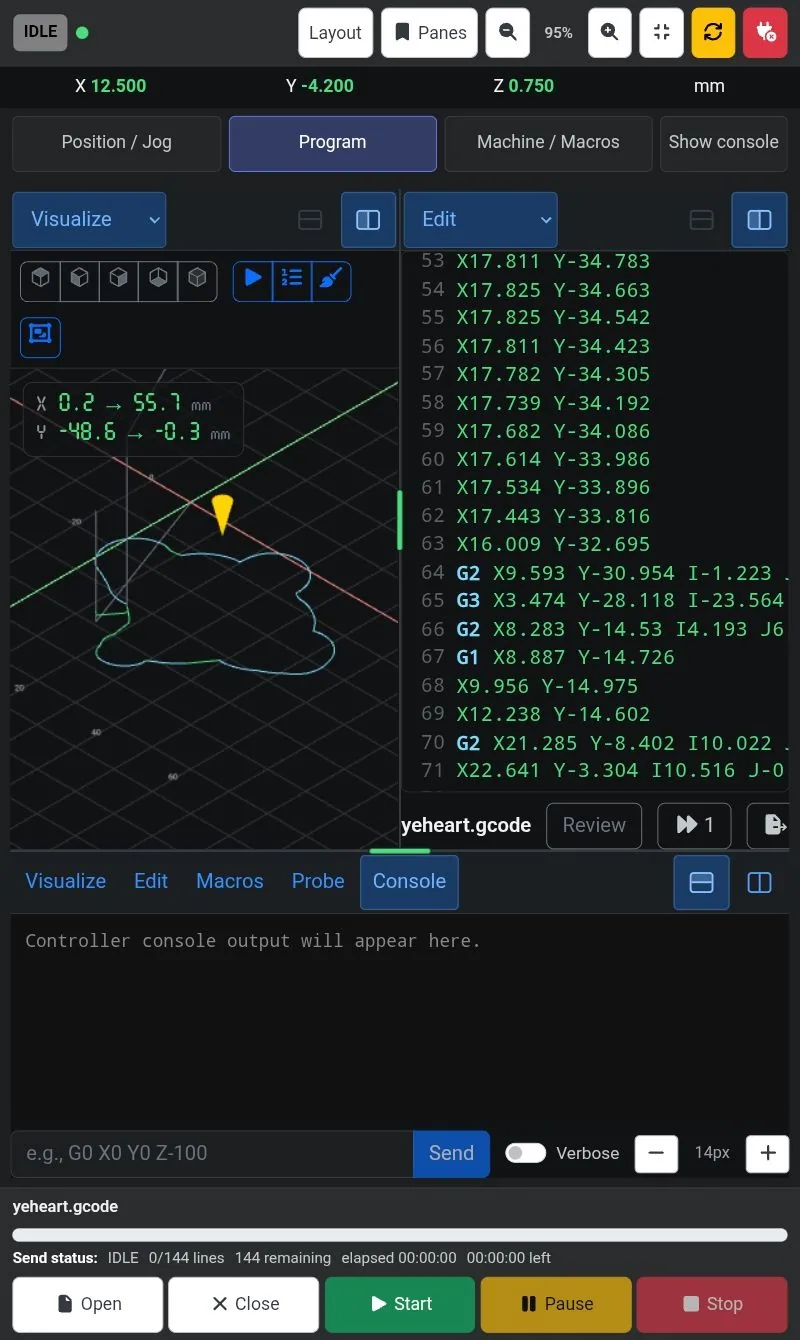Send the console command
The image size is (800, 1340).
click(451, 1153)
